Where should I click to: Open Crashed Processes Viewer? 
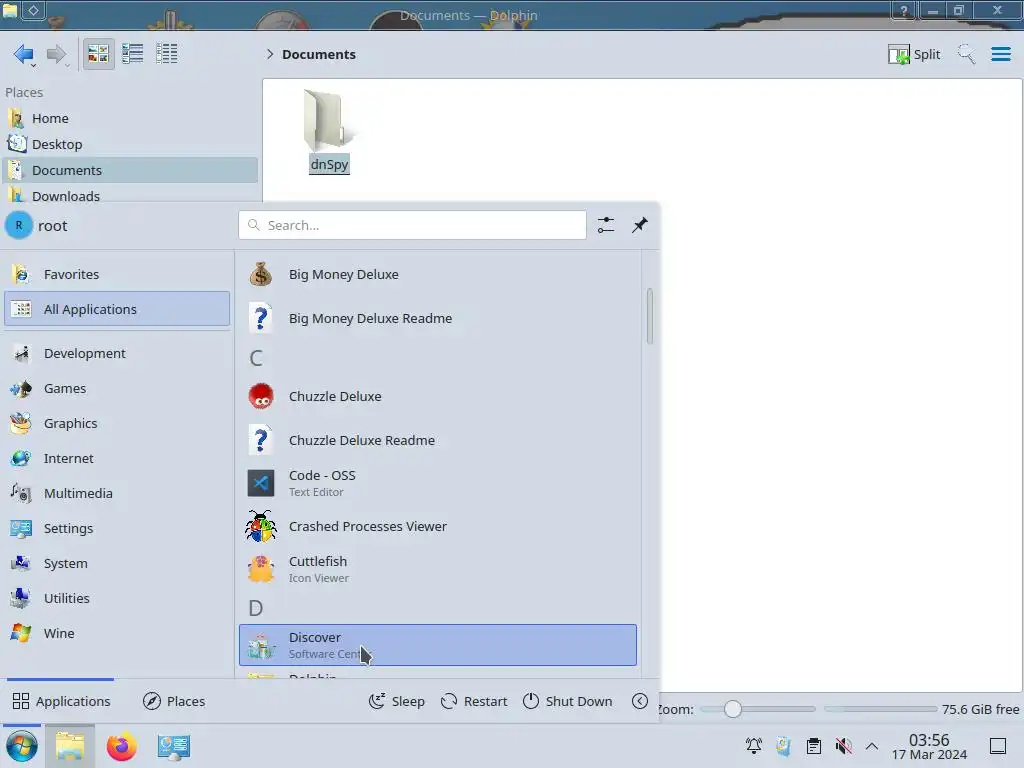[438, 526]
